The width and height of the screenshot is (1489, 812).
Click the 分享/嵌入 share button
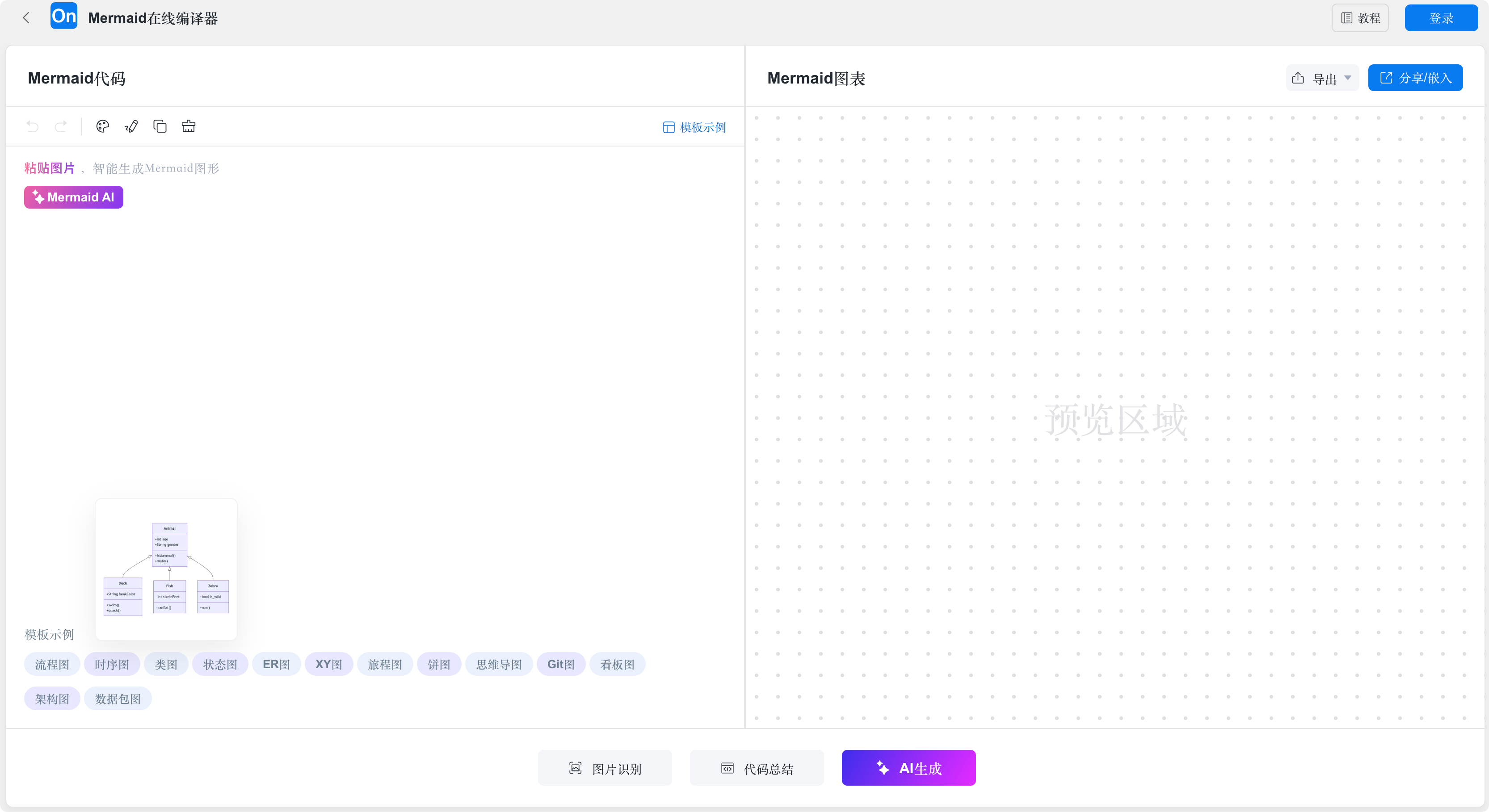pos(1415,78)
